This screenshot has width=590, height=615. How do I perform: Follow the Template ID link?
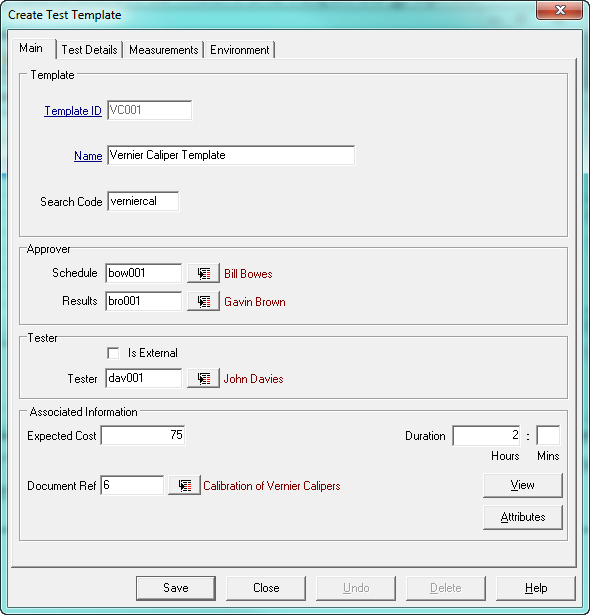[x=73, y=111]
